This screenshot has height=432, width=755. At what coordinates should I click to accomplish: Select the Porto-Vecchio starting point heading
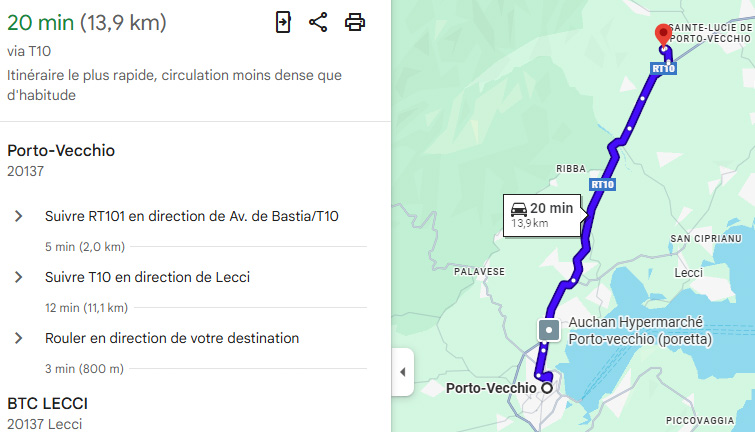61,151
